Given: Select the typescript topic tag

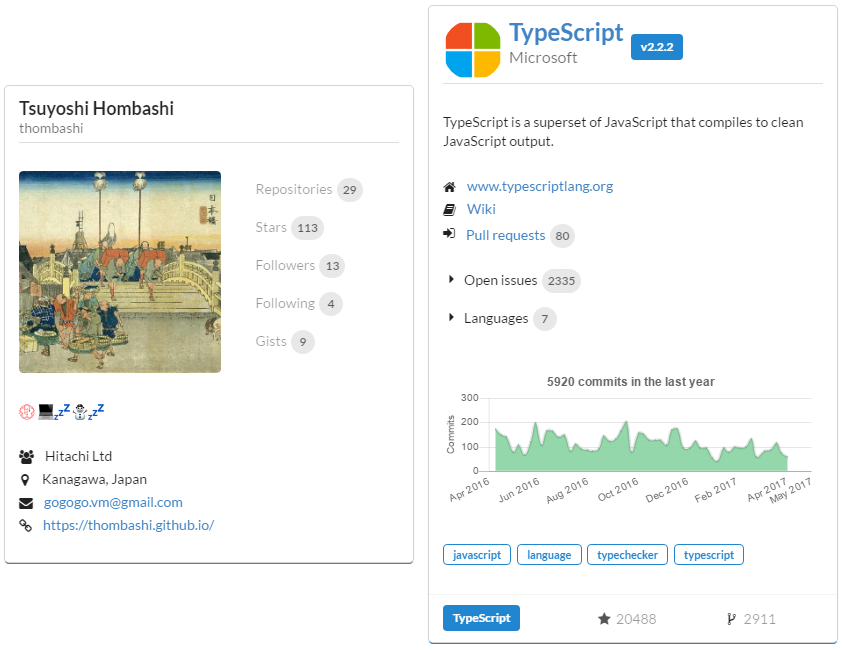Looking at the screenshot, I should click(709, 555).
